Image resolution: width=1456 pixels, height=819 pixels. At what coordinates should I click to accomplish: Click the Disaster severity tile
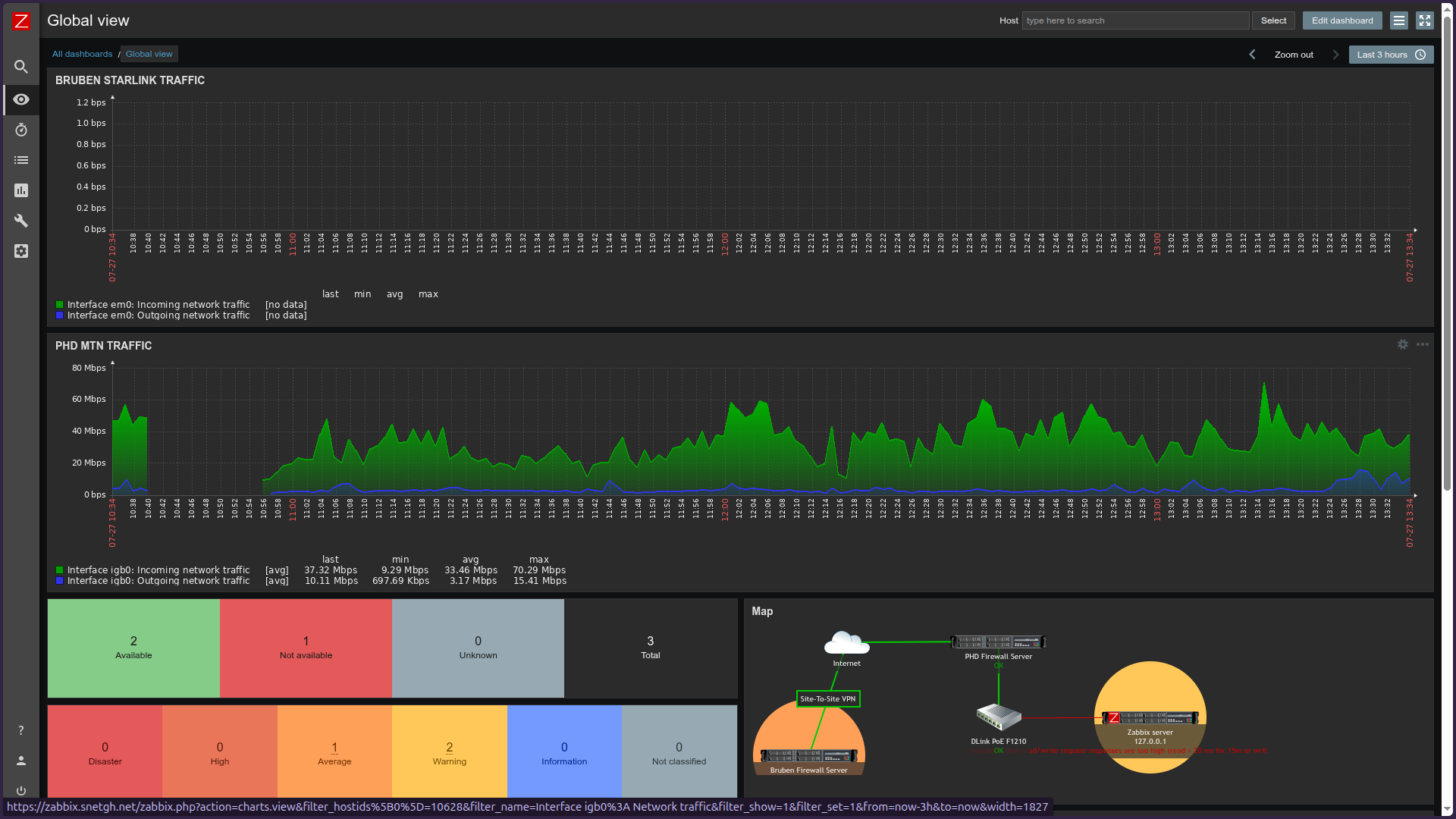click(x=105, y=752)
